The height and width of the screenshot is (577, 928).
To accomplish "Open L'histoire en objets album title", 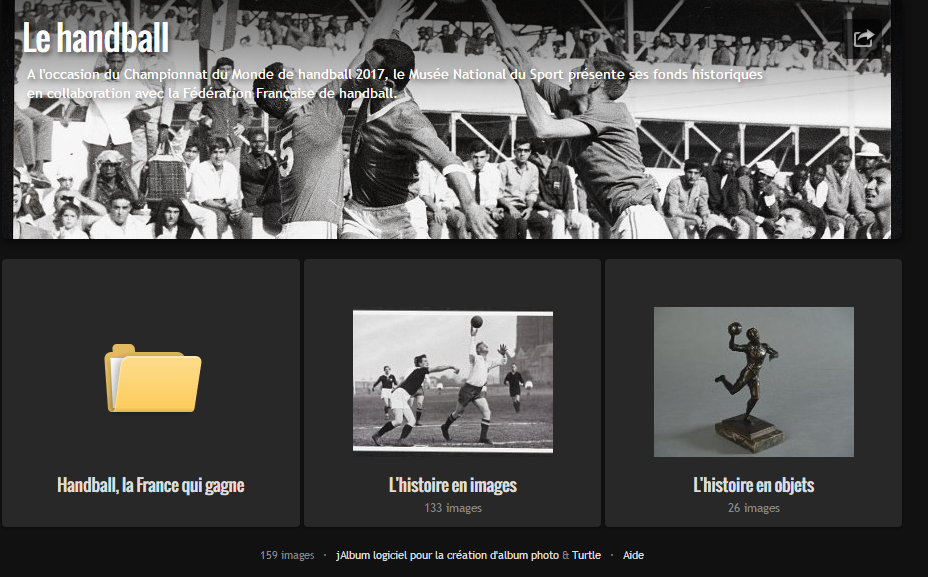I will tap(753, 485).
